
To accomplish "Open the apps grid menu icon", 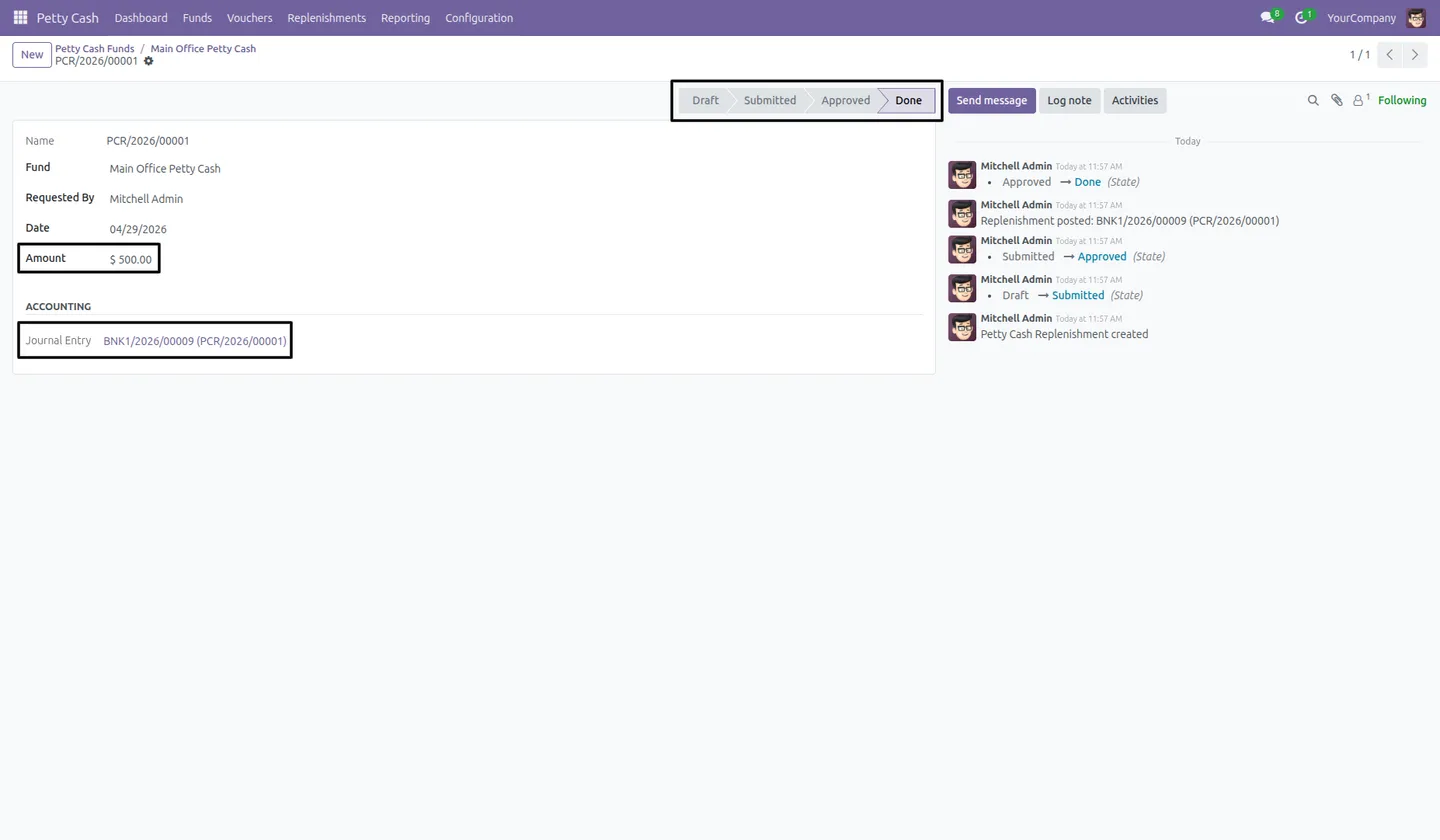I will point(20,18).
